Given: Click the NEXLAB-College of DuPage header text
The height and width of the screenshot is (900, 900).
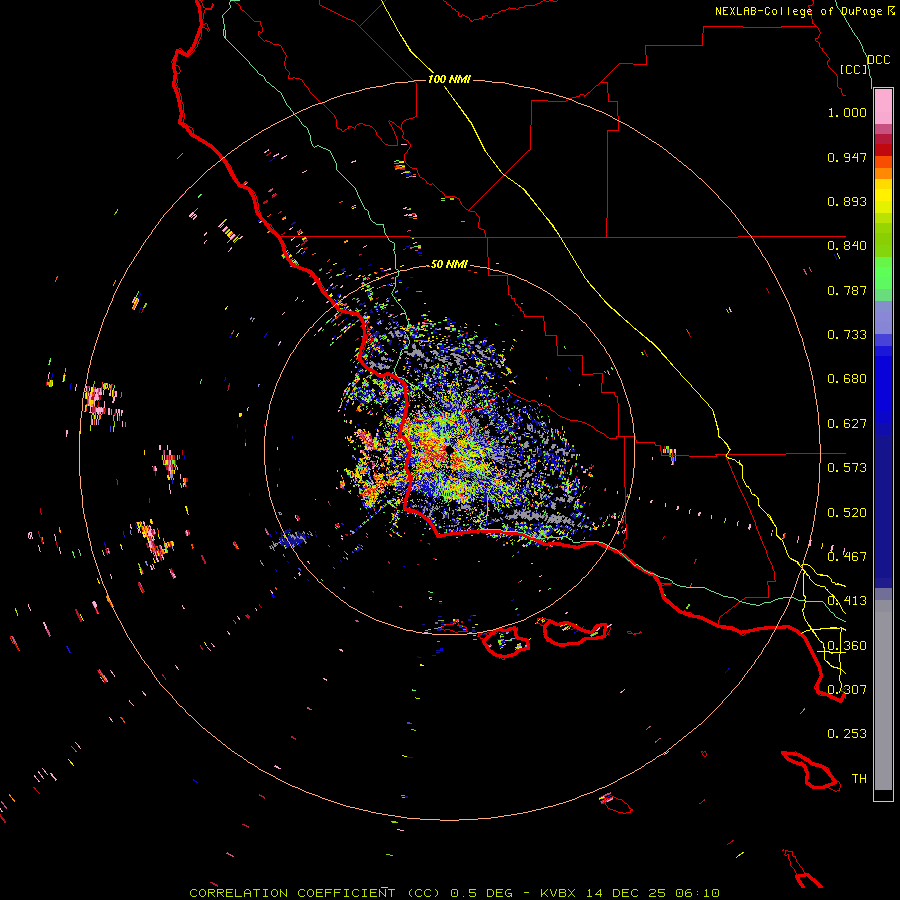Looking at the screenshot, I should [x=798, y=11].
